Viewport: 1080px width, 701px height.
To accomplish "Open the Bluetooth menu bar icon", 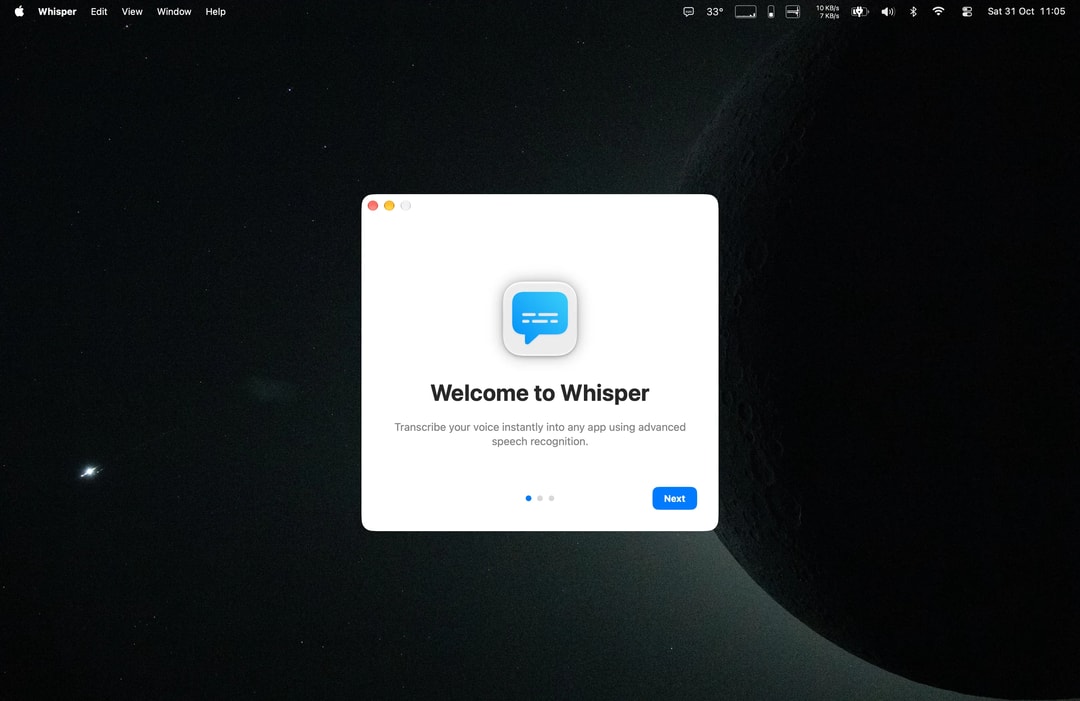I will pyautogui.click(x=913, y=12).
